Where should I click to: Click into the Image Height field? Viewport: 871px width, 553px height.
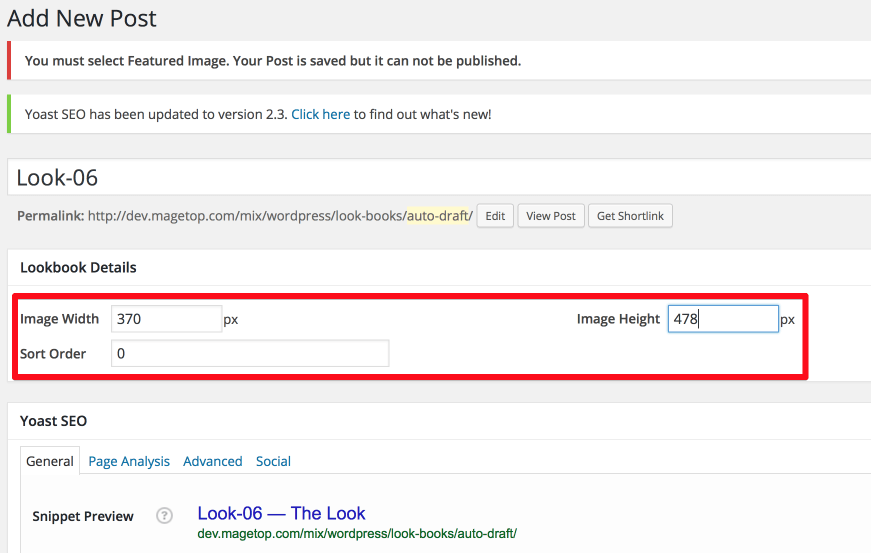(x=723, y=319)
